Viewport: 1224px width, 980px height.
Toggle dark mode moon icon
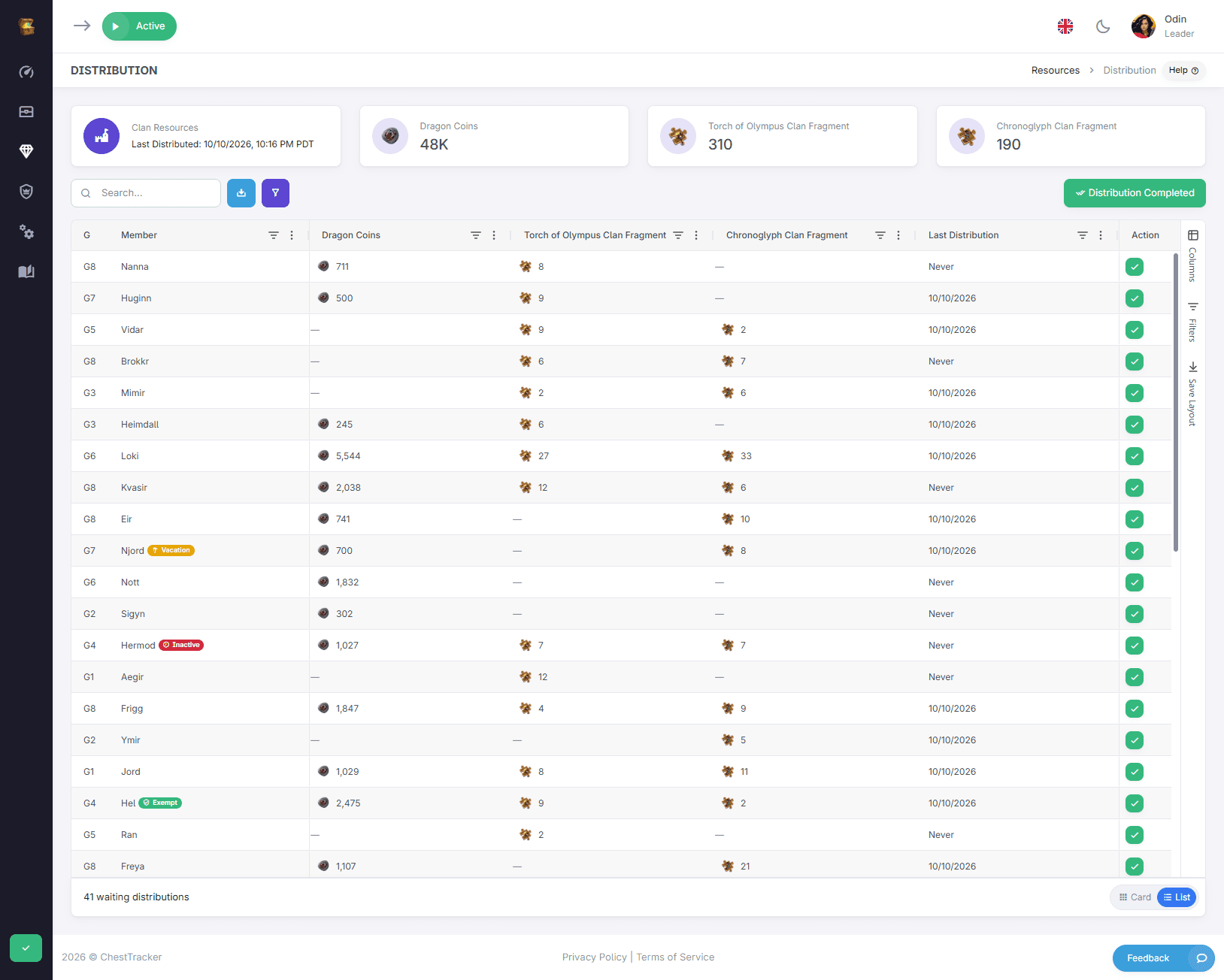click(1103, 26)
